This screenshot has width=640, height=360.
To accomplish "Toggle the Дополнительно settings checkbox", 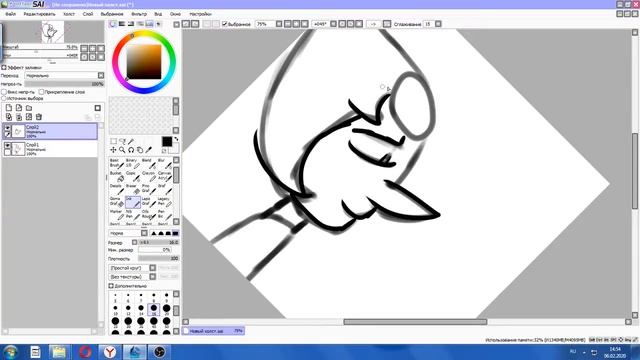I will pos(111,286).
